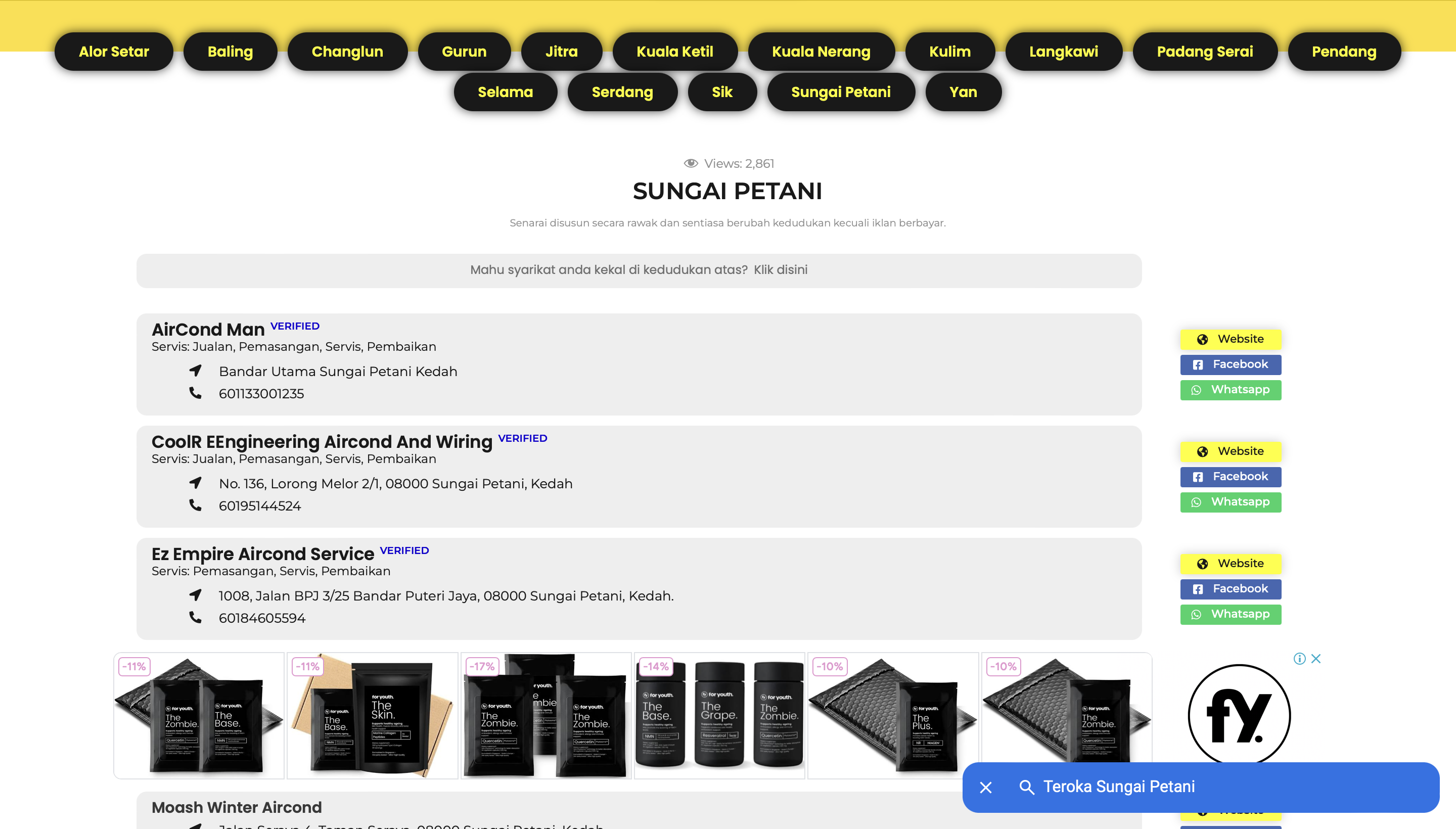Click the magnifier icon in Teroka bar

pos(1026,787)
